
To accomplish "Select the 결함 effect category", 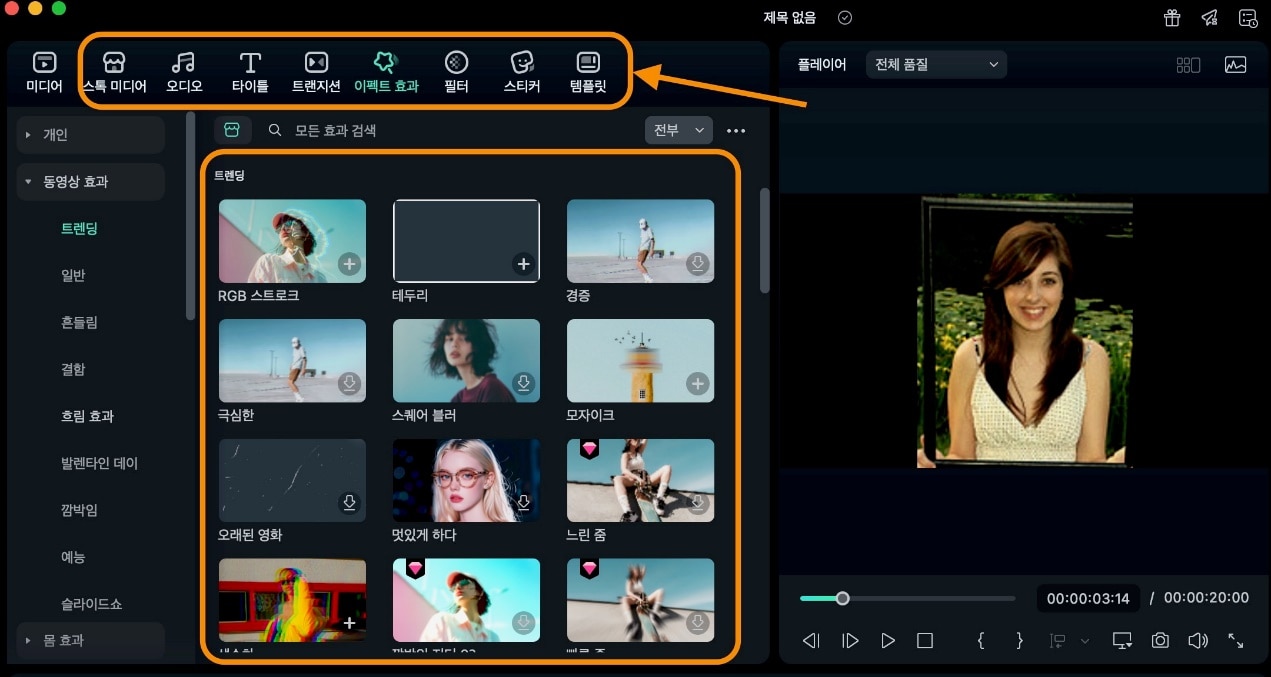I will [x=73, y=369].
